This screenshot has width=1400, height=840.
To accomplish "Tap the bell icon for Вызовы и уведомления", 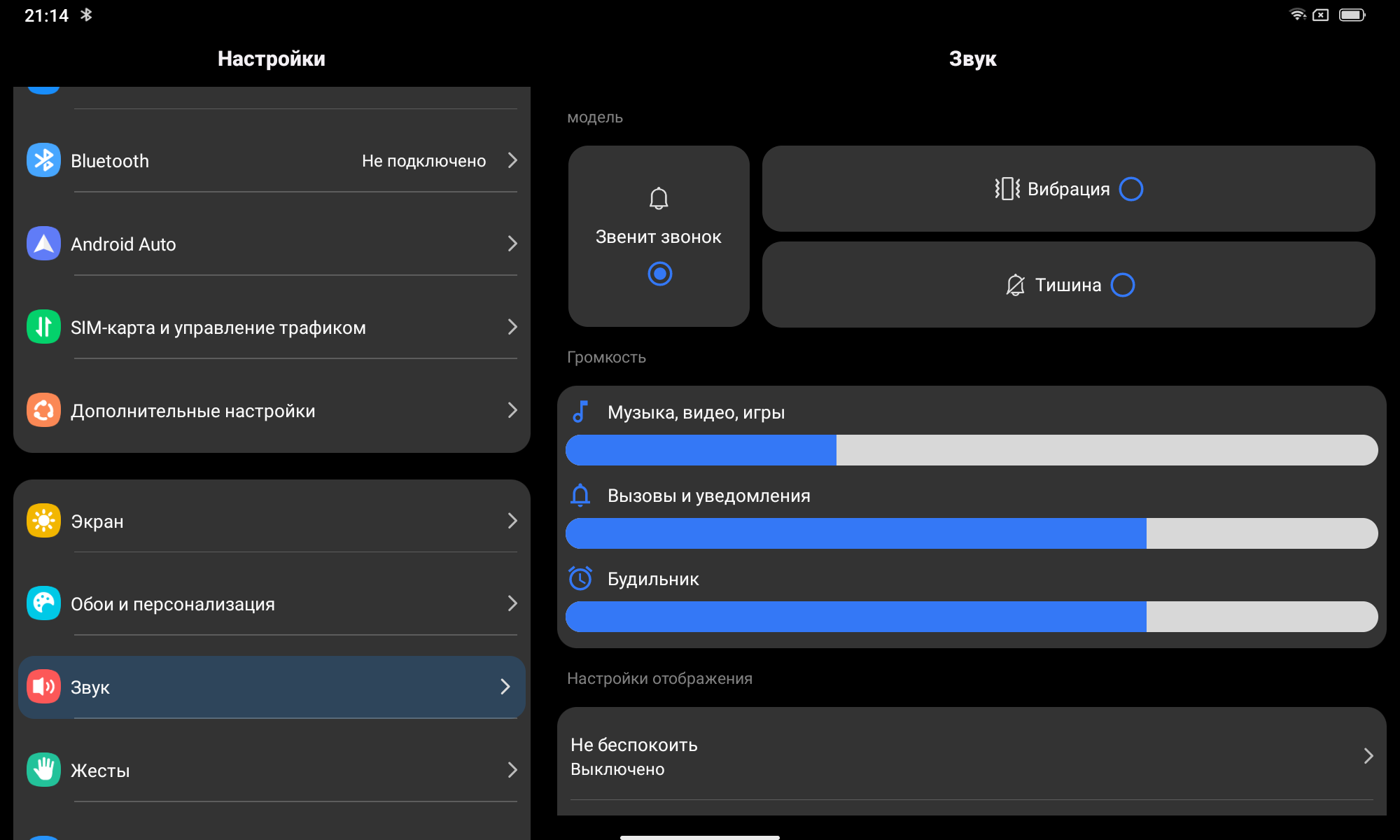I will click(580, 495).
